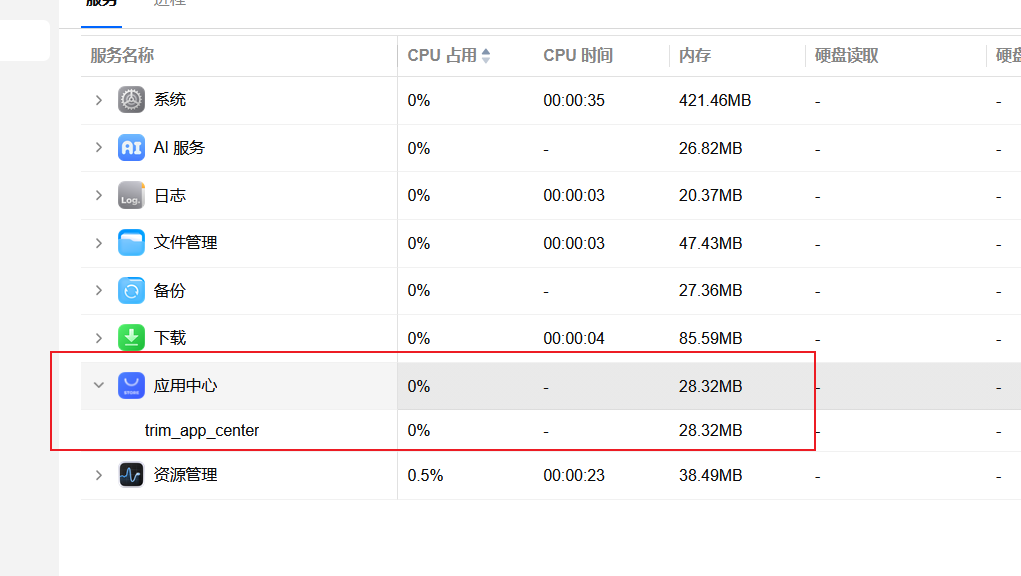Click the 备份 service name
Image resolution: width=1021 pixels, height=576 pixels.
coord(169,290)
